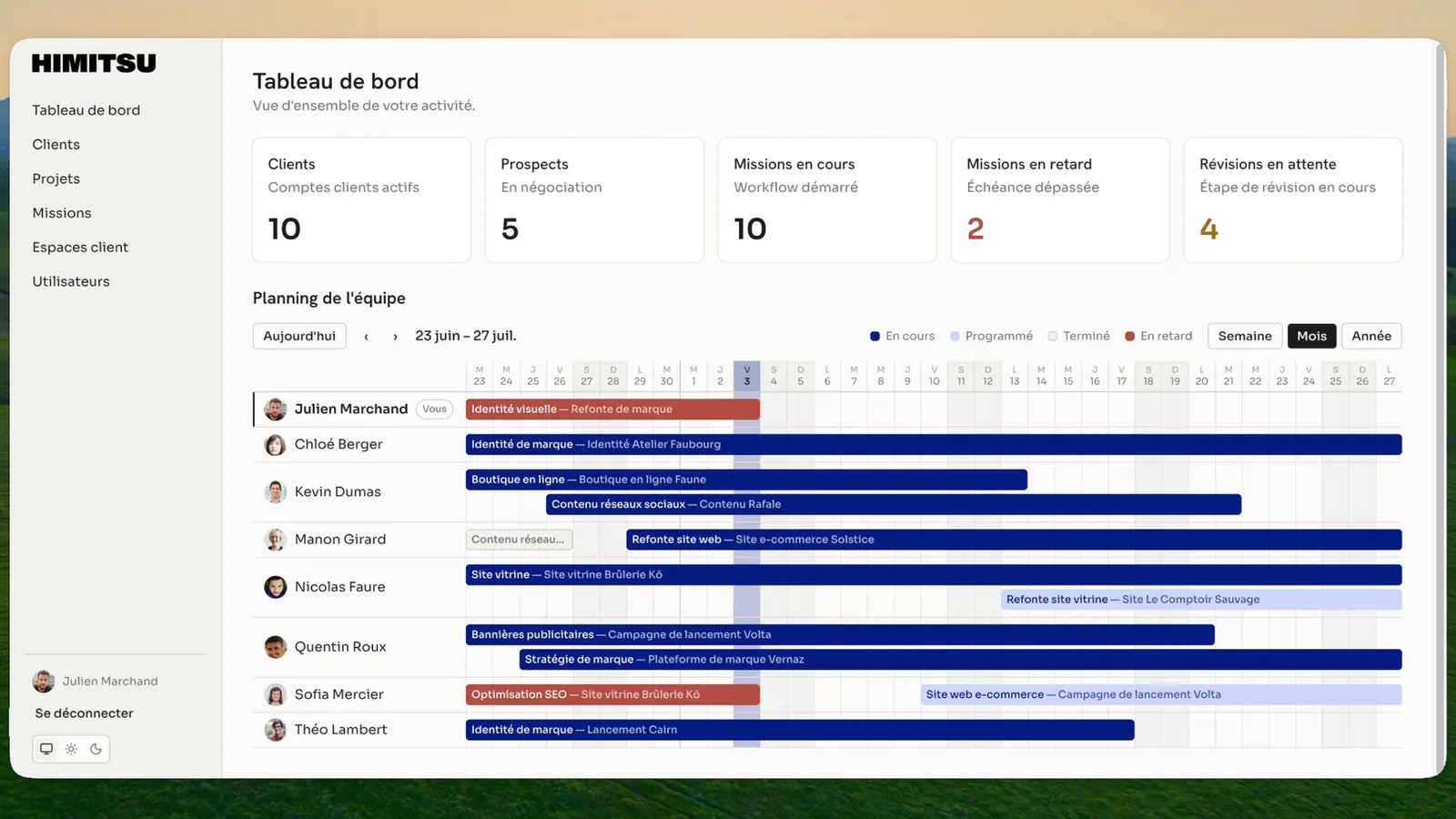Click Julien Marchand's sidebar profile avatar
The width and height of the screenshot is (1456, 819).
pyautogui.click(x=44, y=681)
